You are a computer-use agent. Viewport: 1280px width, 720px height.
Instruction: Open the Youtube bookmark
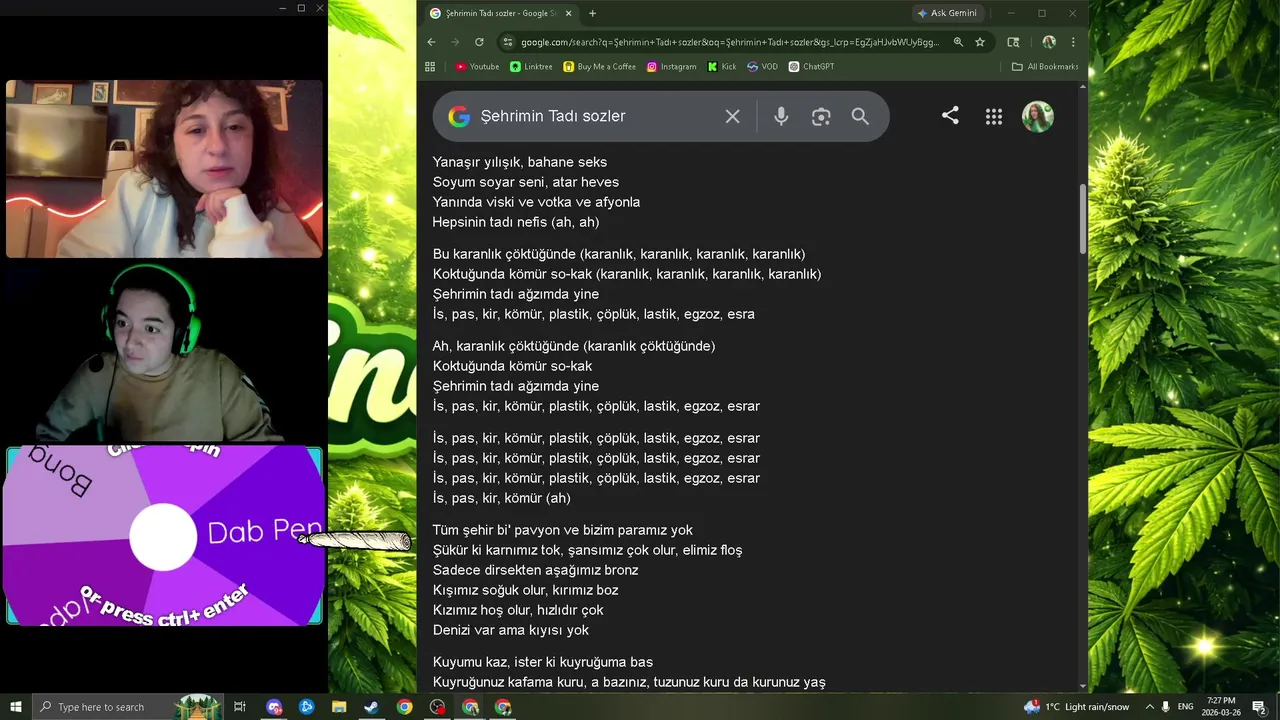tap(477, 67)
